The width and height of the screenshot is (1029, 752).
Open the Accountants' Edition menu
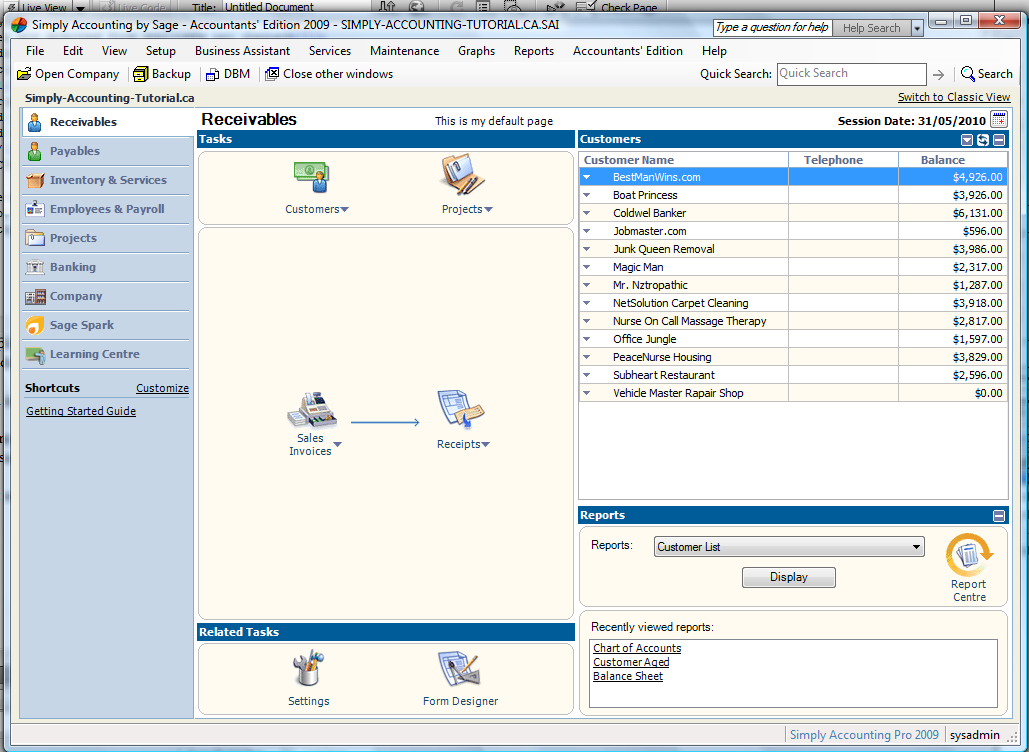[x=627, y=51]
